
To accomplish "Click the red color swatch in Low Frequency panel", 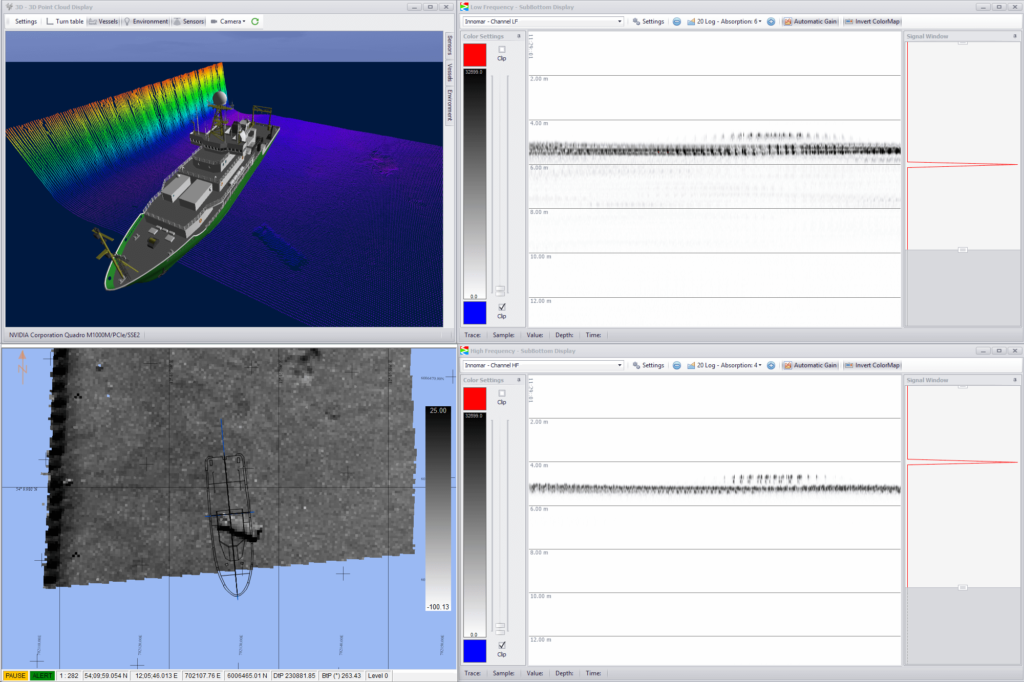I will [x=475, y=55].
